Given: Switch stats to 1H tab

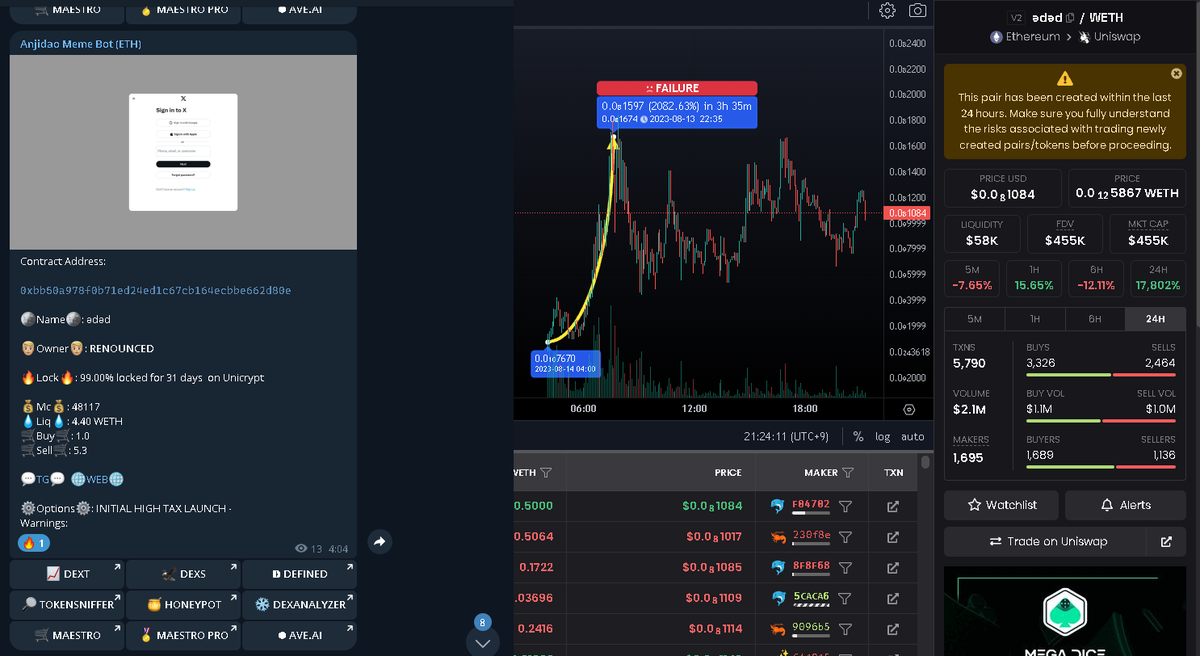Looking at the screenshot, I should coord(1035,319).
